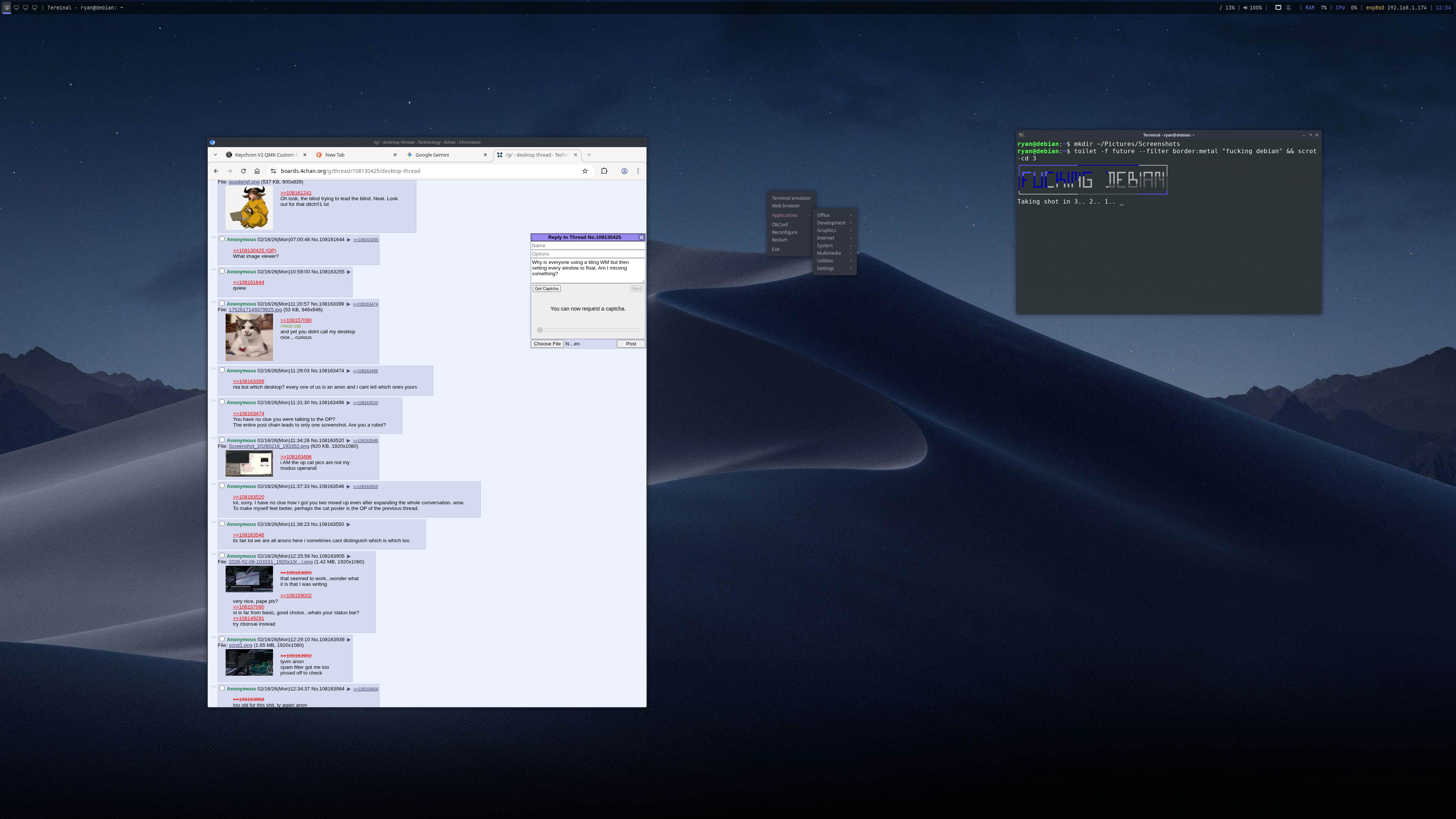Open the scrot1.png file link

tap(240, 645)
